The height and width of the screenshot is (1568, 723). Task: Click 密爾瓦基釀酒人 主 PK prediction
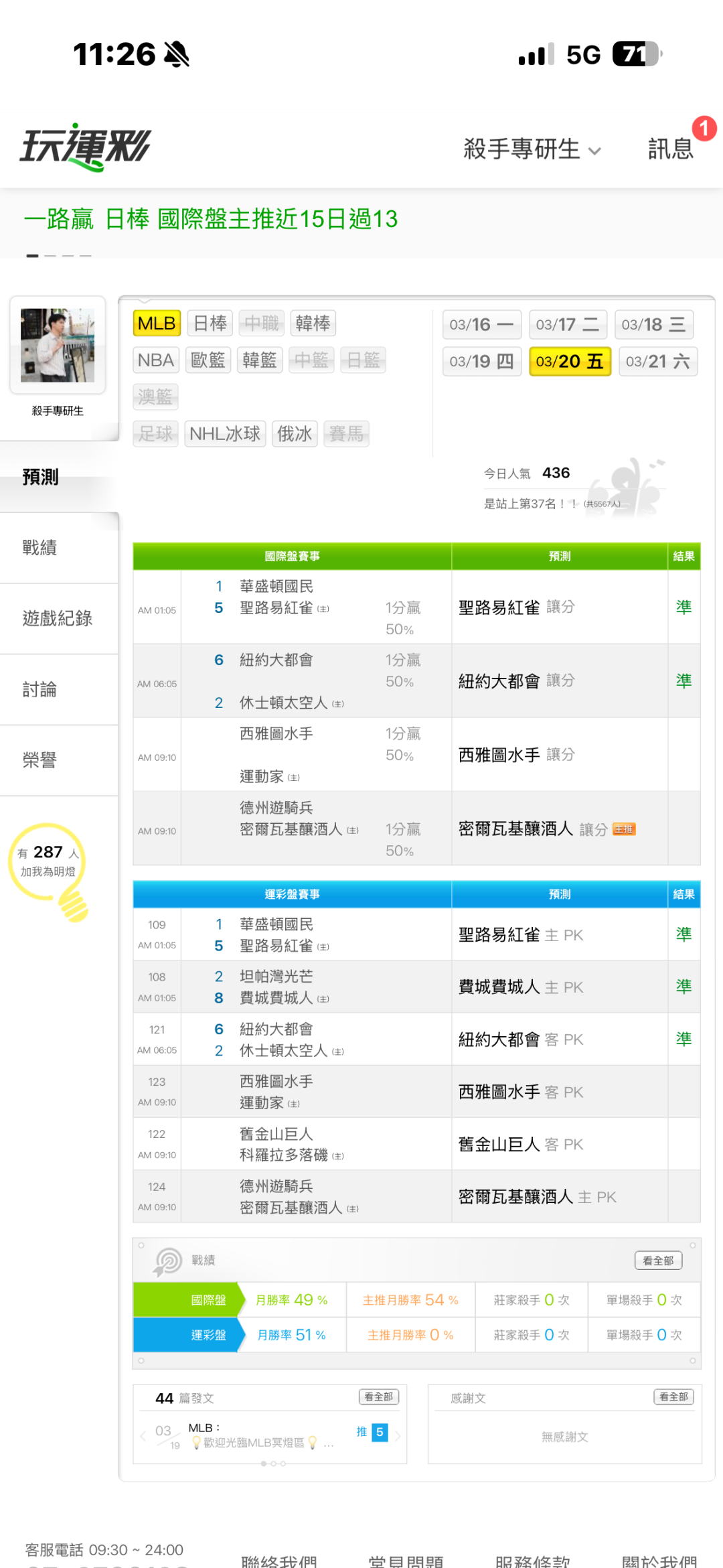(x=538, y=1197)
